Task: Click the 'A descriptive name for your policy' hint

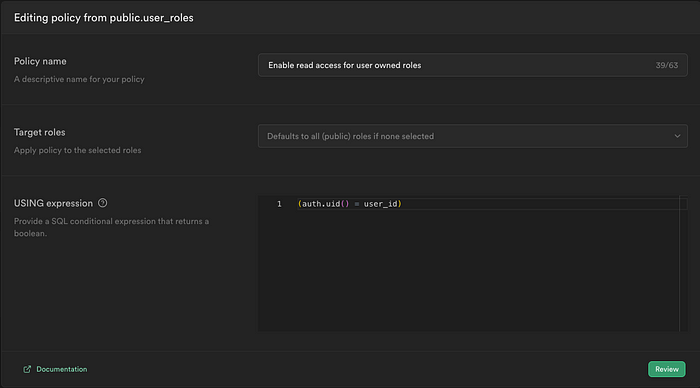Action: click(79, 79)
